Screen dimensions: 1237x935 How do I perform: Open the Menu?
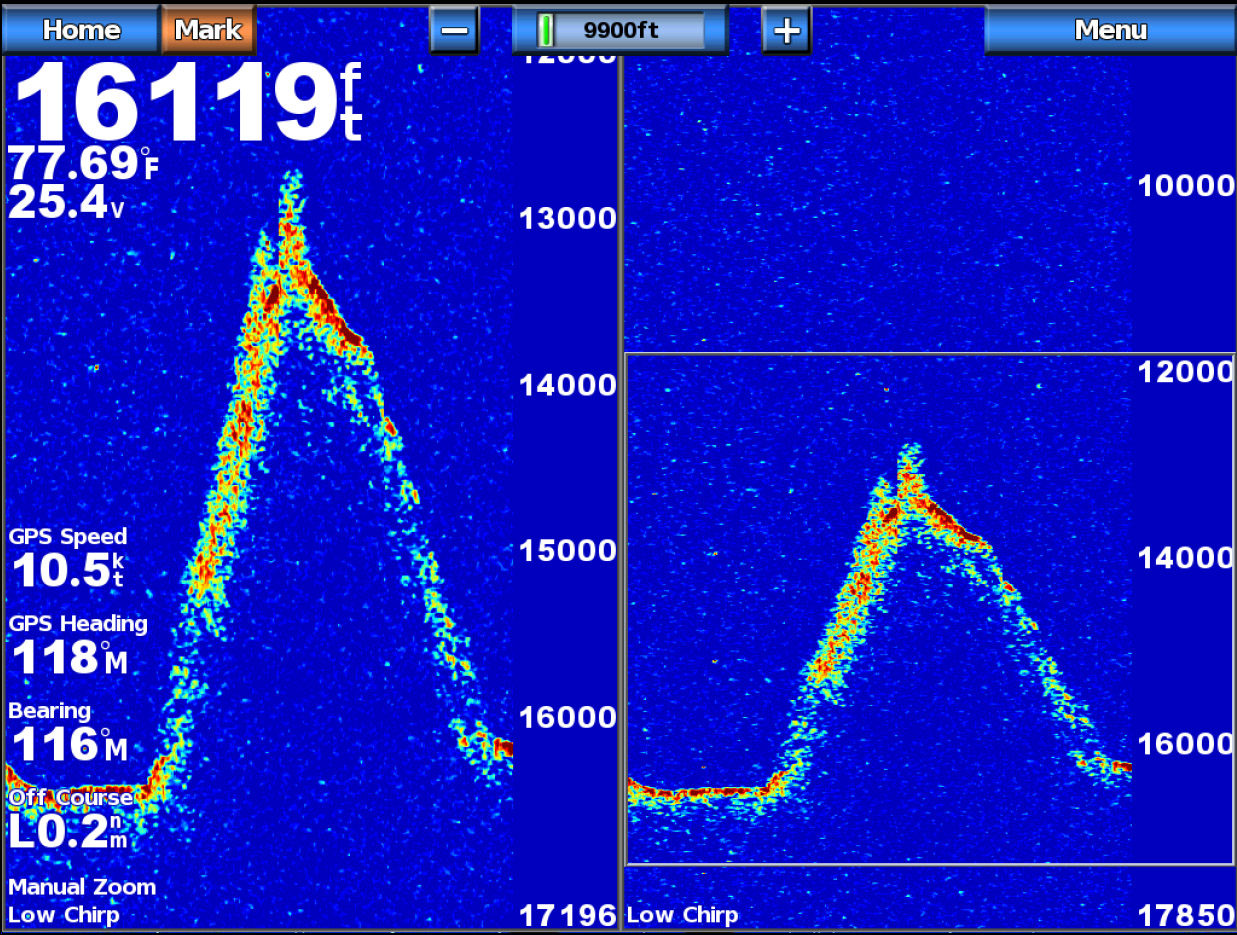1109,30
